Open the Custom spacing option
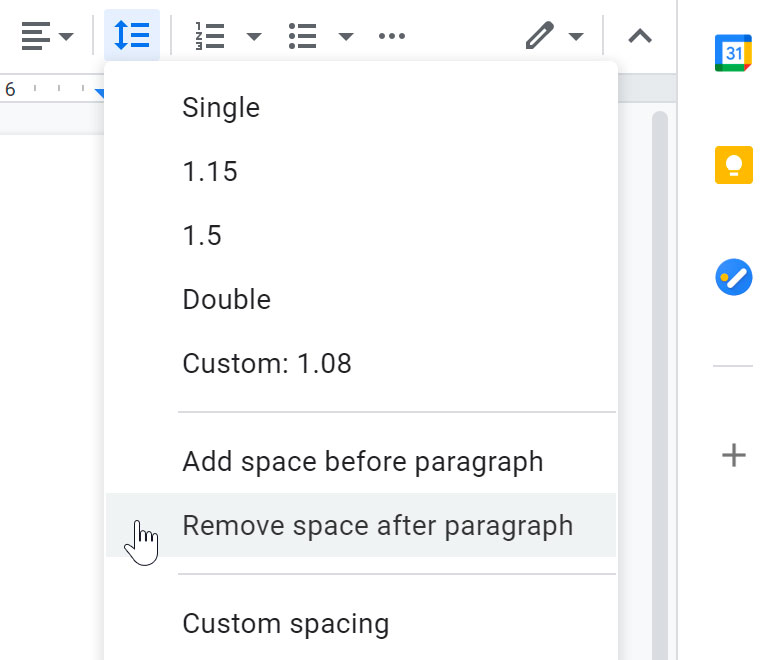780x660 pixels. click(x=361, y=623)
